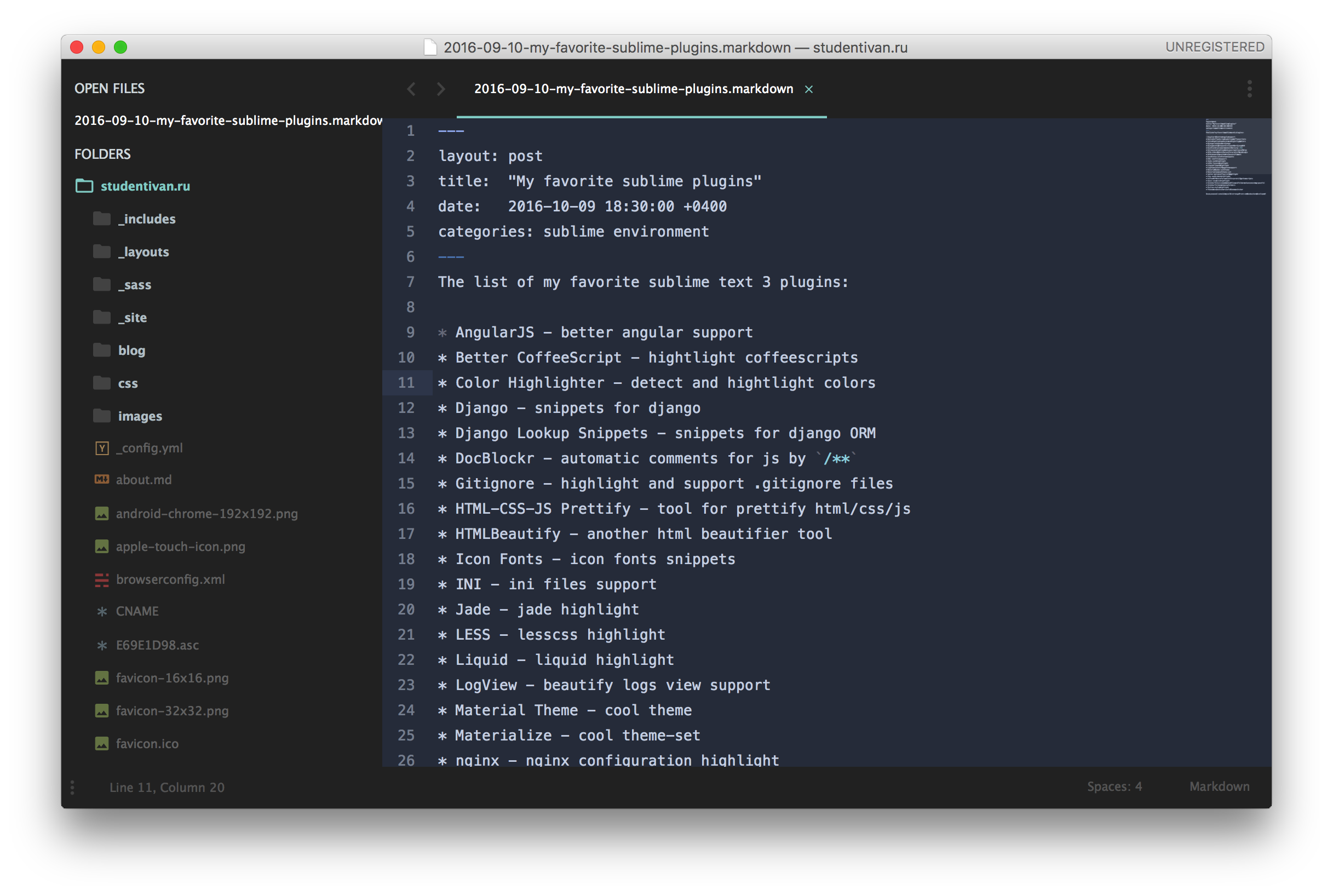Click the Line 11, Column 20 indicator

[x=167, y=788]
